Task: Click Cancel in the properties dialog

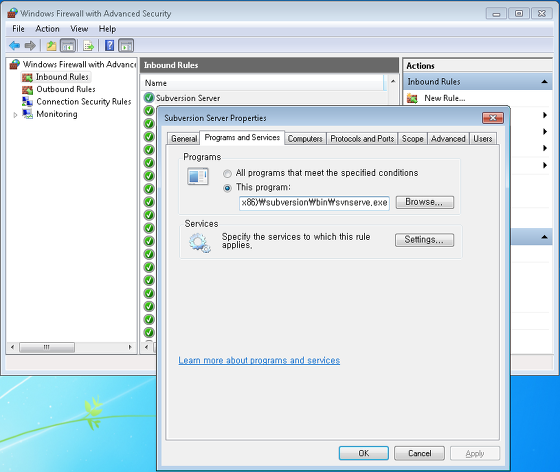Action: tap(420, 453)
